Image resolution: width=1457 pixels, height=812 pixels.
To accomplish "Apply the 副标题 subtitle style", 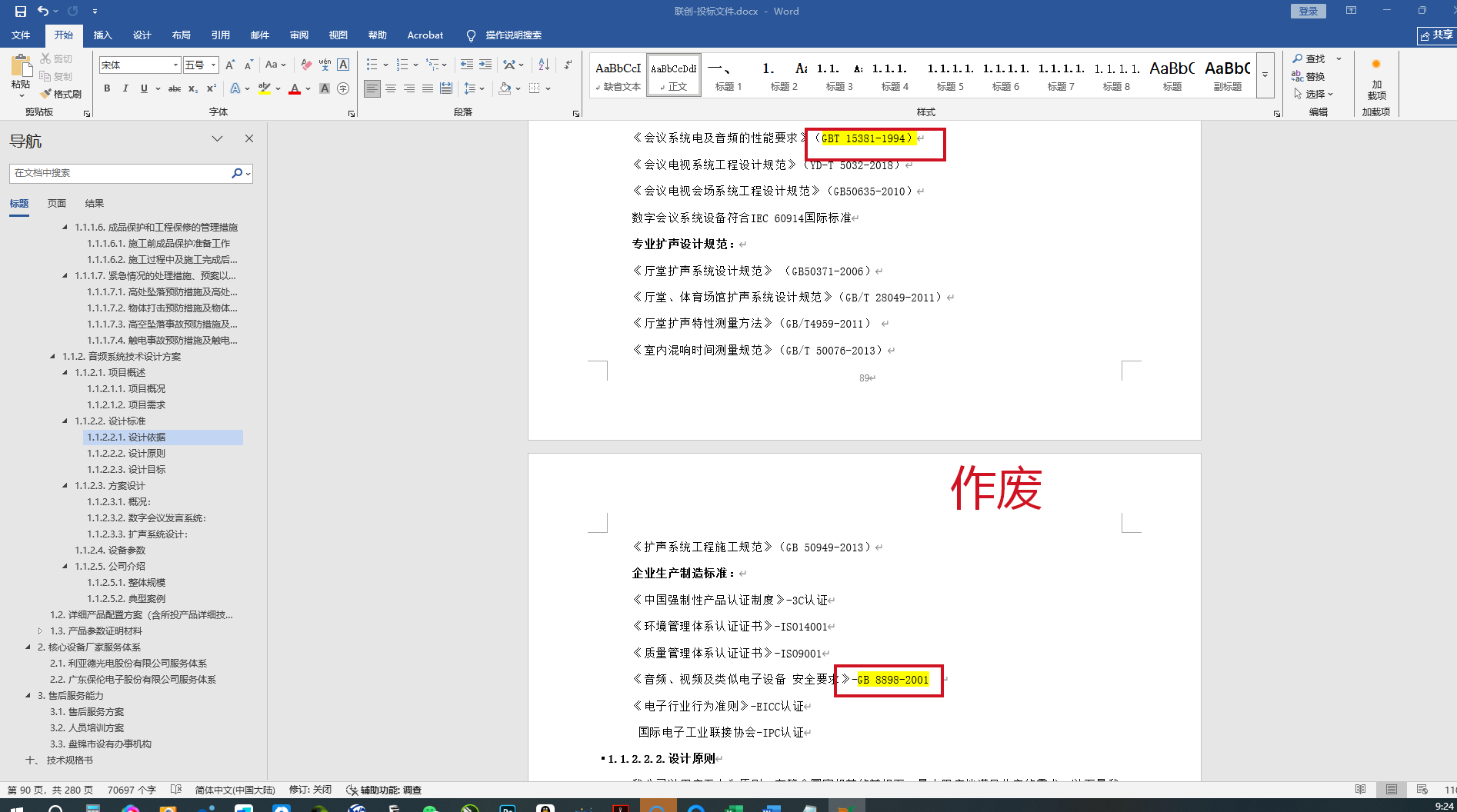I will click(1228, 75).
